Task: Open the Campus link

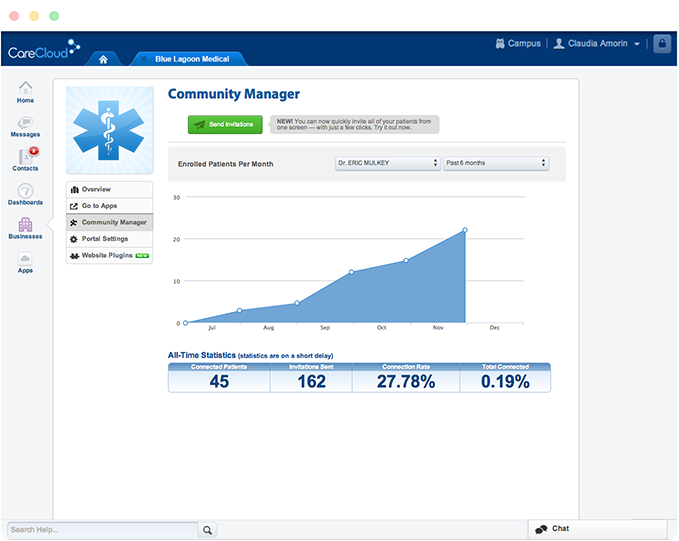Action: click(518, 43)
